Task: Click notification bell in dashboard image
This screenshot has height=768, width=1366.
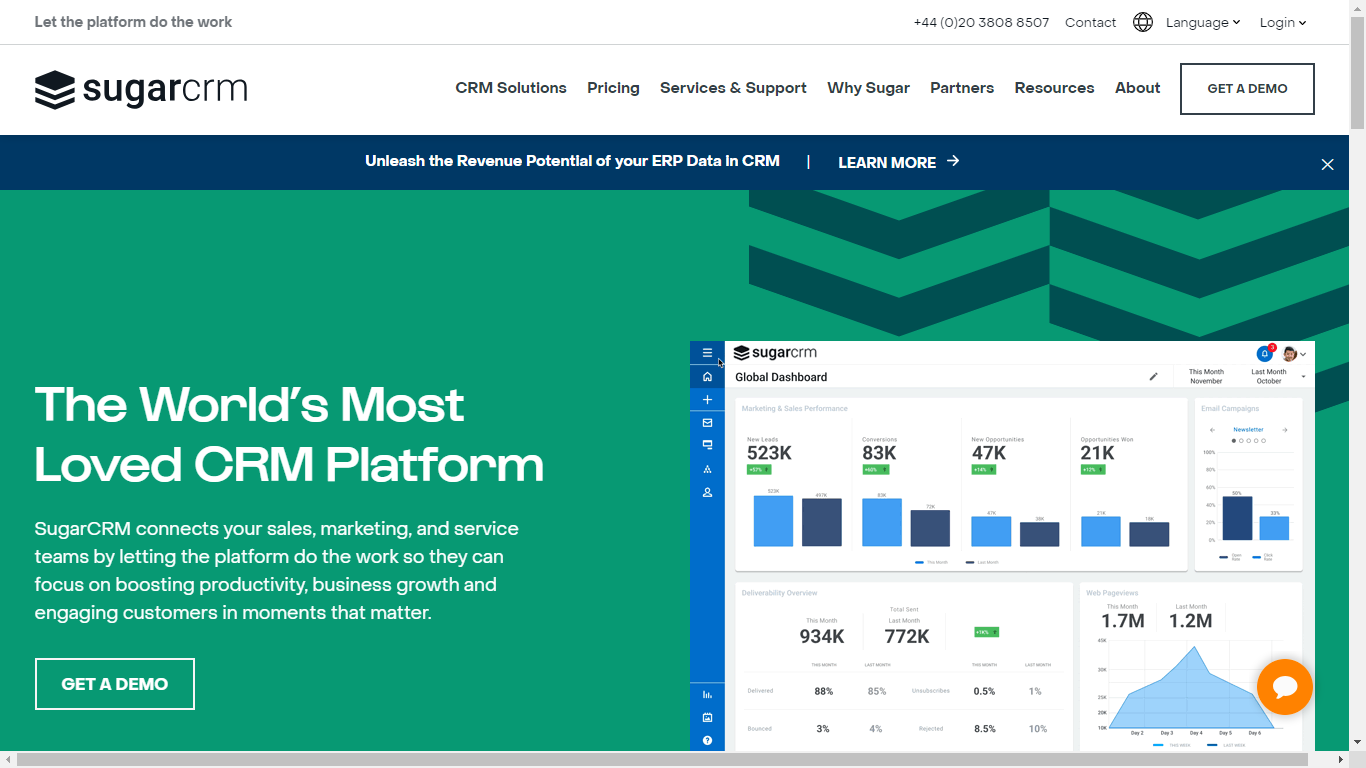Action: tap(1265, 353)
